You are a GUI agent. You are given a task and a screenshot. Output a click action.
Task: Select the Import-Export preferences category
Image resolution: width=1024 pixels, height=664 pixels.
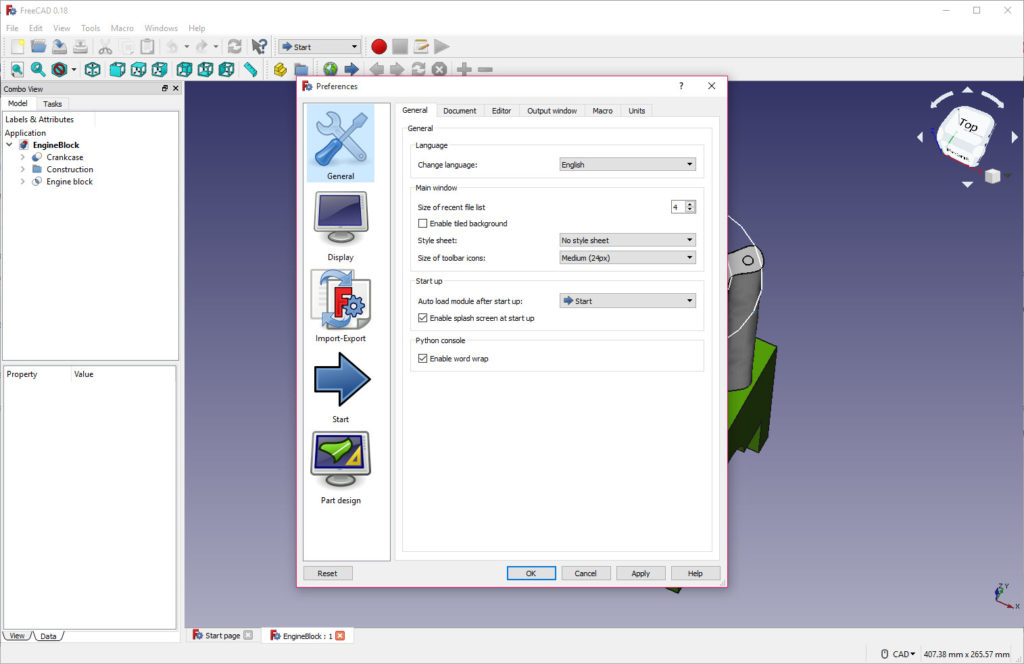[x=341, y=307]
